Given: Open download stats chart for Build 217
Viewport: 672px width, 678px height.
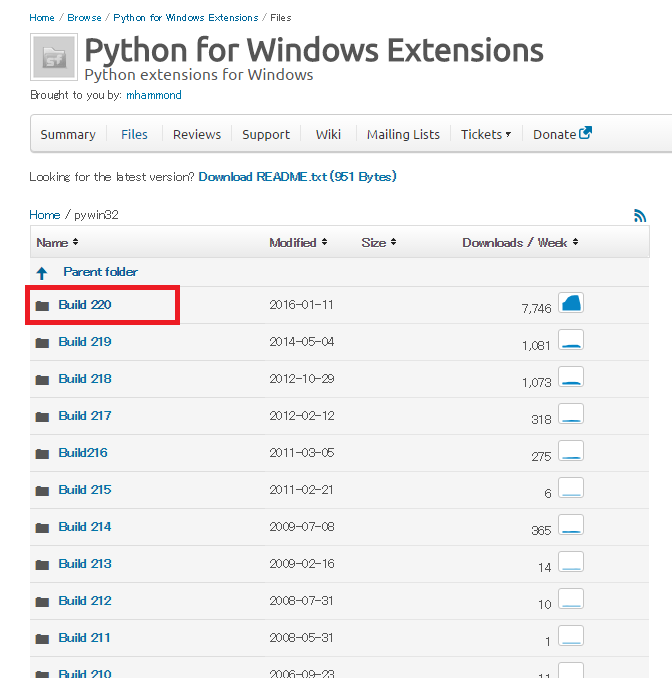Looking at the screenshot, I should point(571,413).
